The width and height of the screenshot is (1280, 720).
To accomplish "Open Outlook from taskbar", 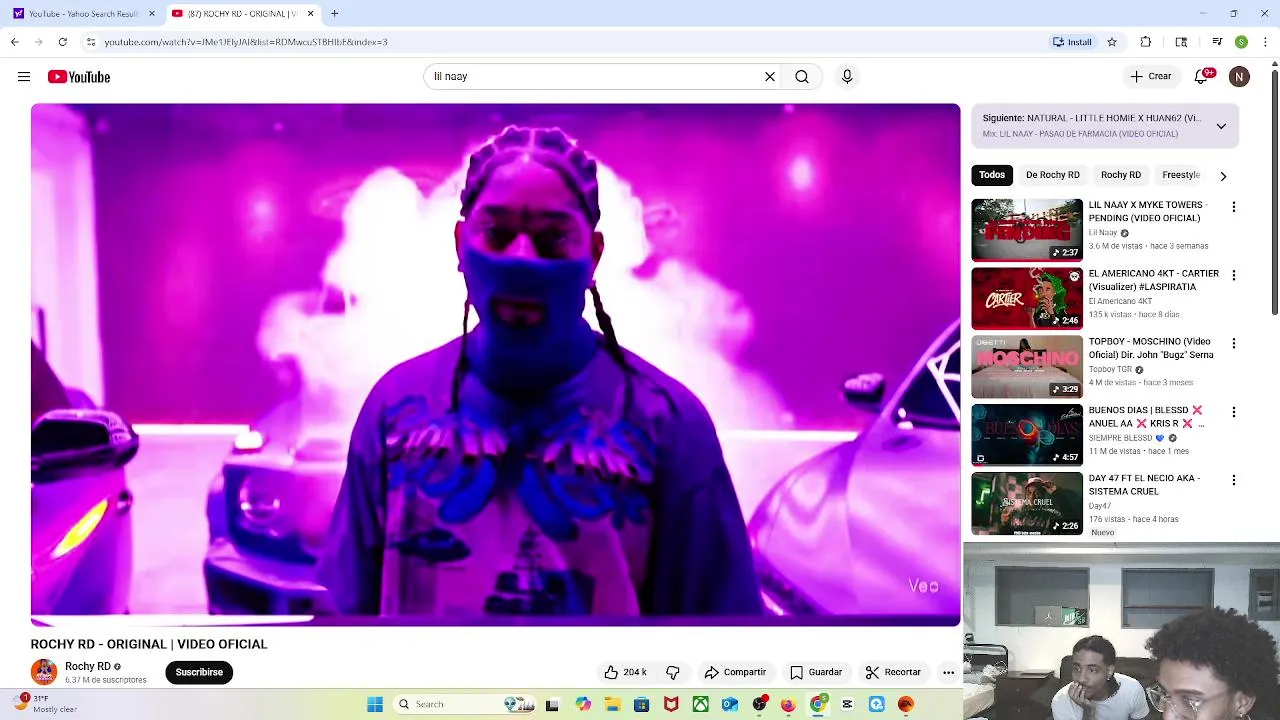I will tap(730, 704).
